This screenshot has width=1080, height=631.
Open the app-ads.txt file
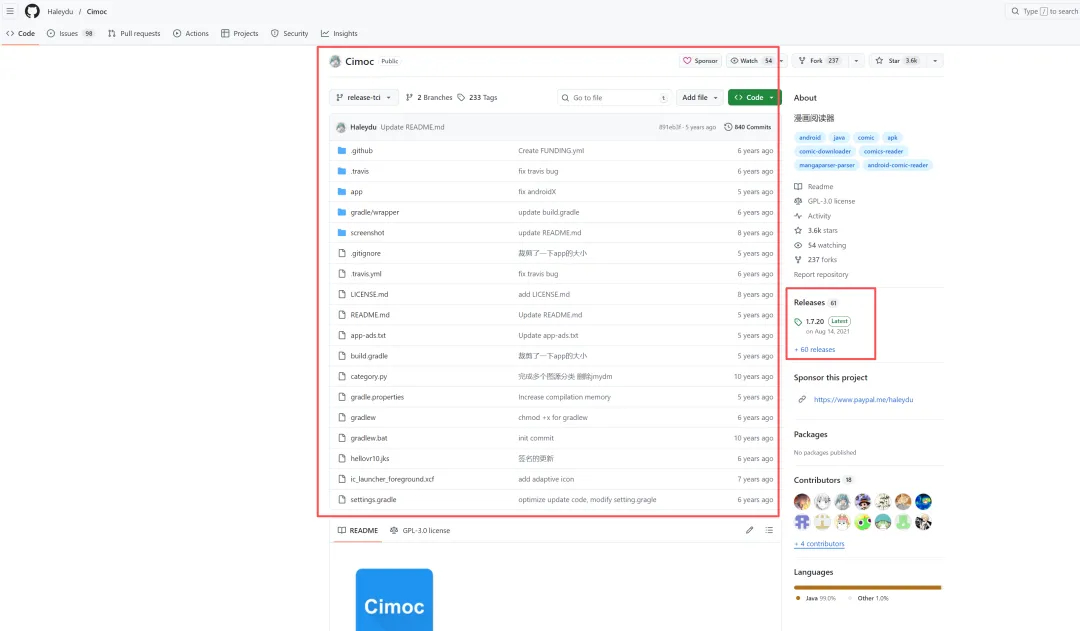(368, 335)
